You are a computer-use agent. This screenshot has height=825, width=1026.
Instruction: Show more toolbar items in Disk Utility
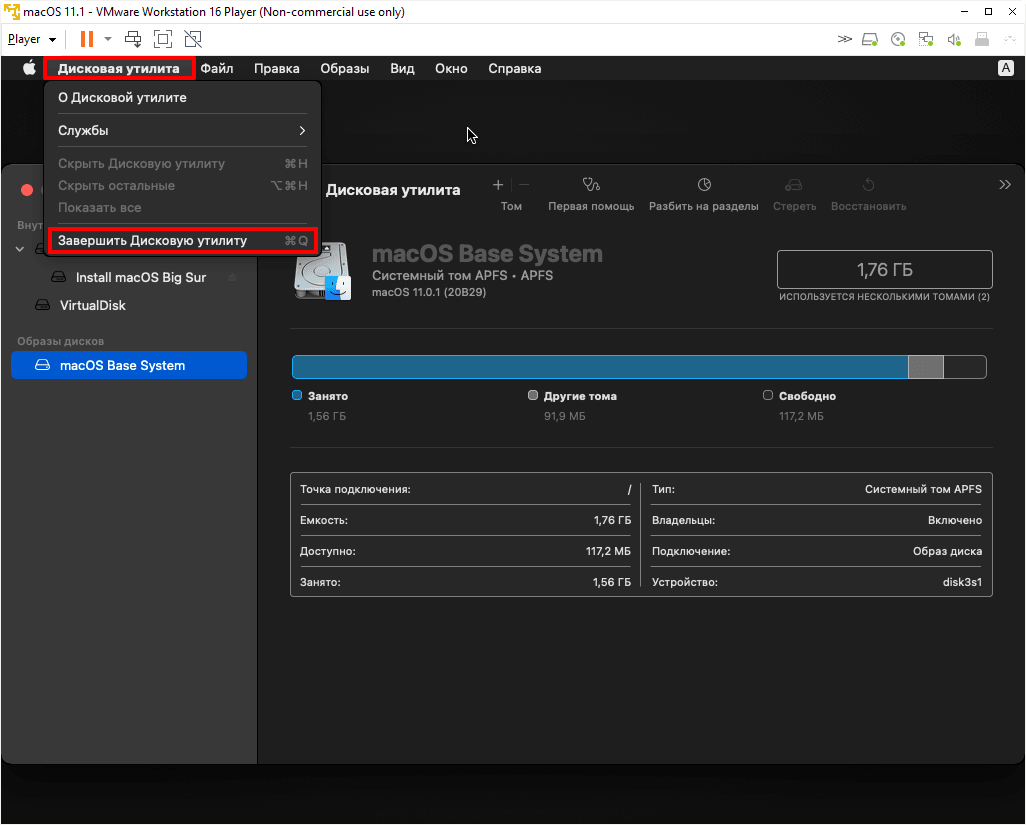1005,185
